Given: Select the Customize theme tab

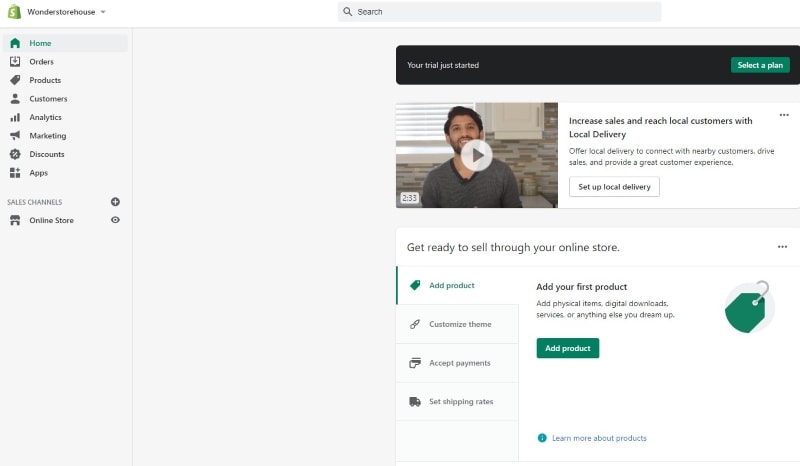Looking at the screenshot, I should coord(459,324).
